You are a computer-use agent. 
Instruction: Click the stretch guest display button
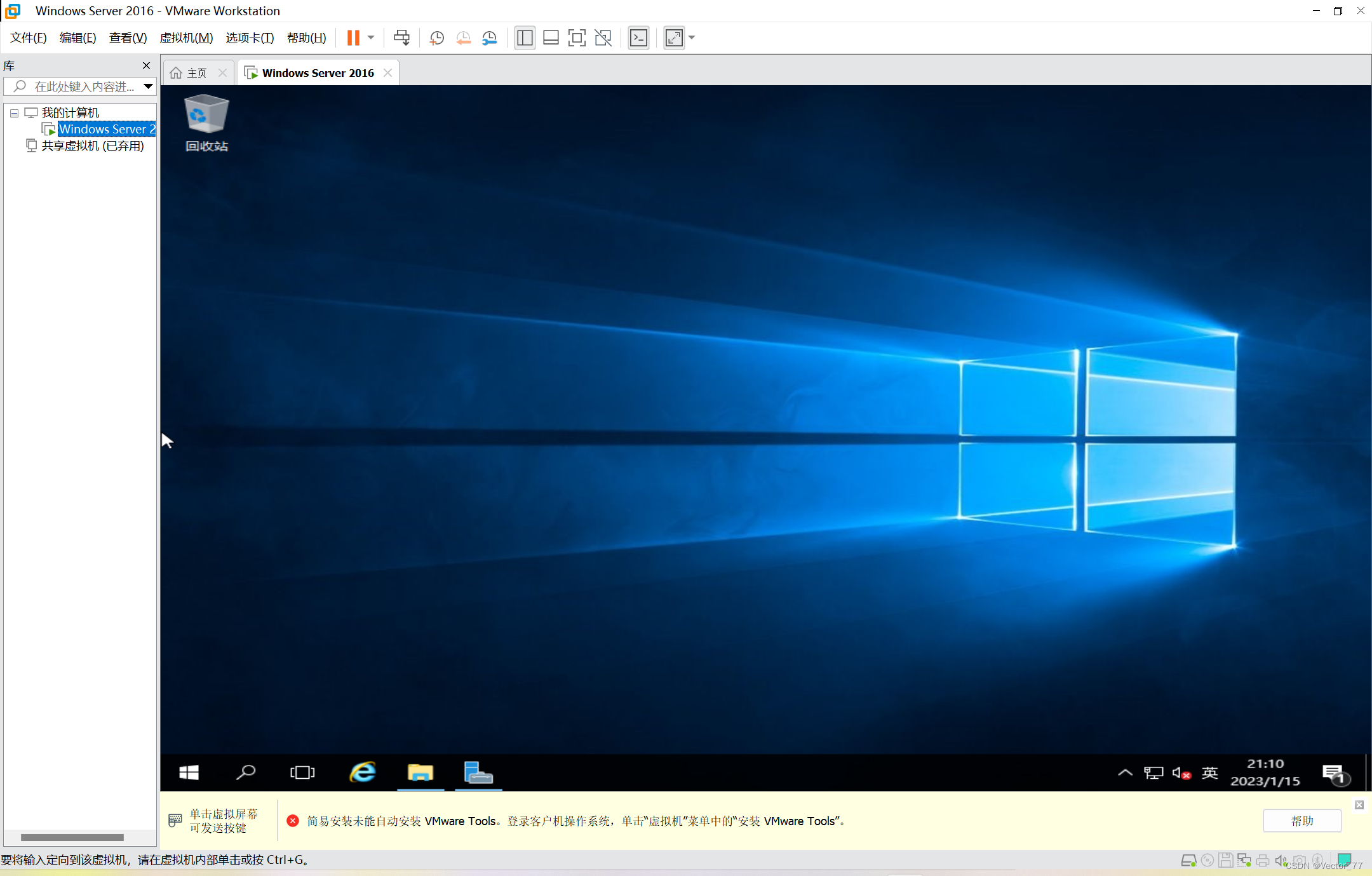pos(674,38)
